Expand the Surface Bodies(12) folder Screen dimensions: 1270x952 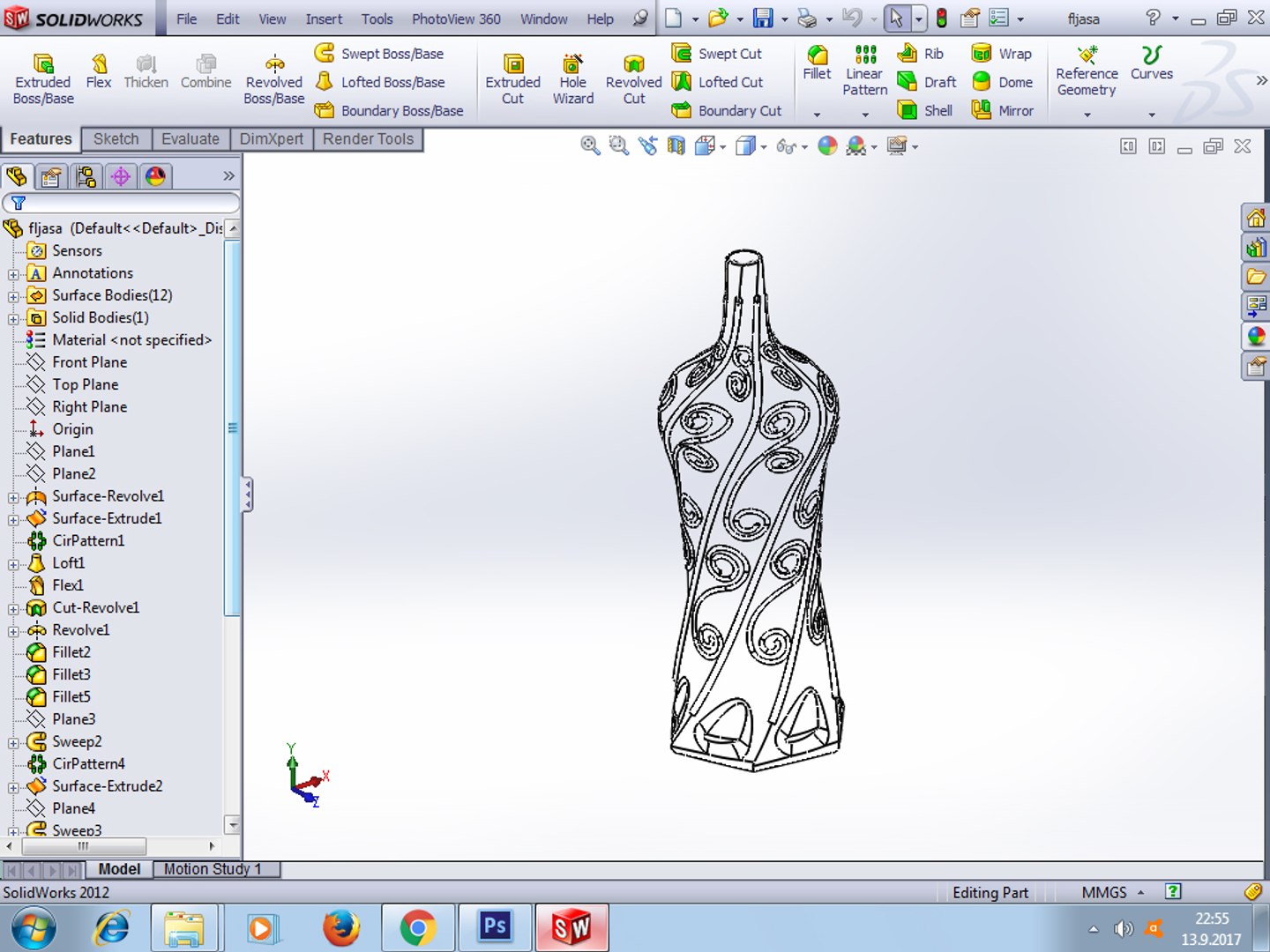[12, 296]
